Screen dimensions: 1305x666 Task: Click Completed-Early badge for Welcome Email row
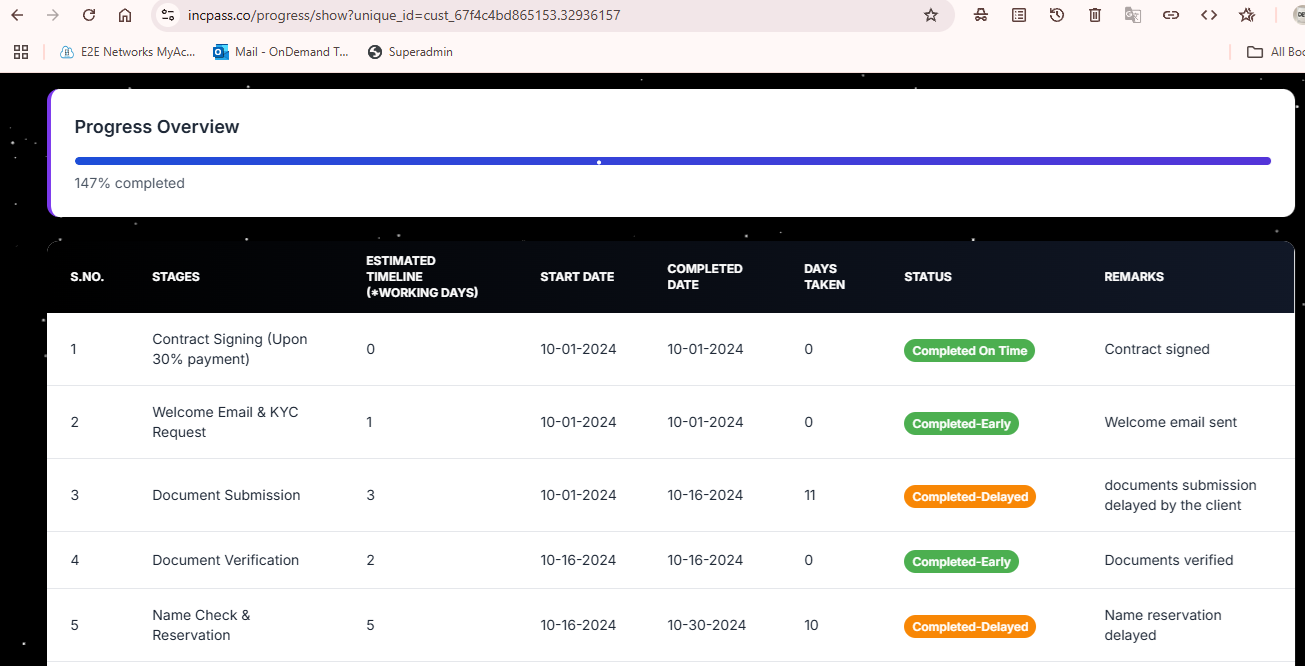point(961,424)
